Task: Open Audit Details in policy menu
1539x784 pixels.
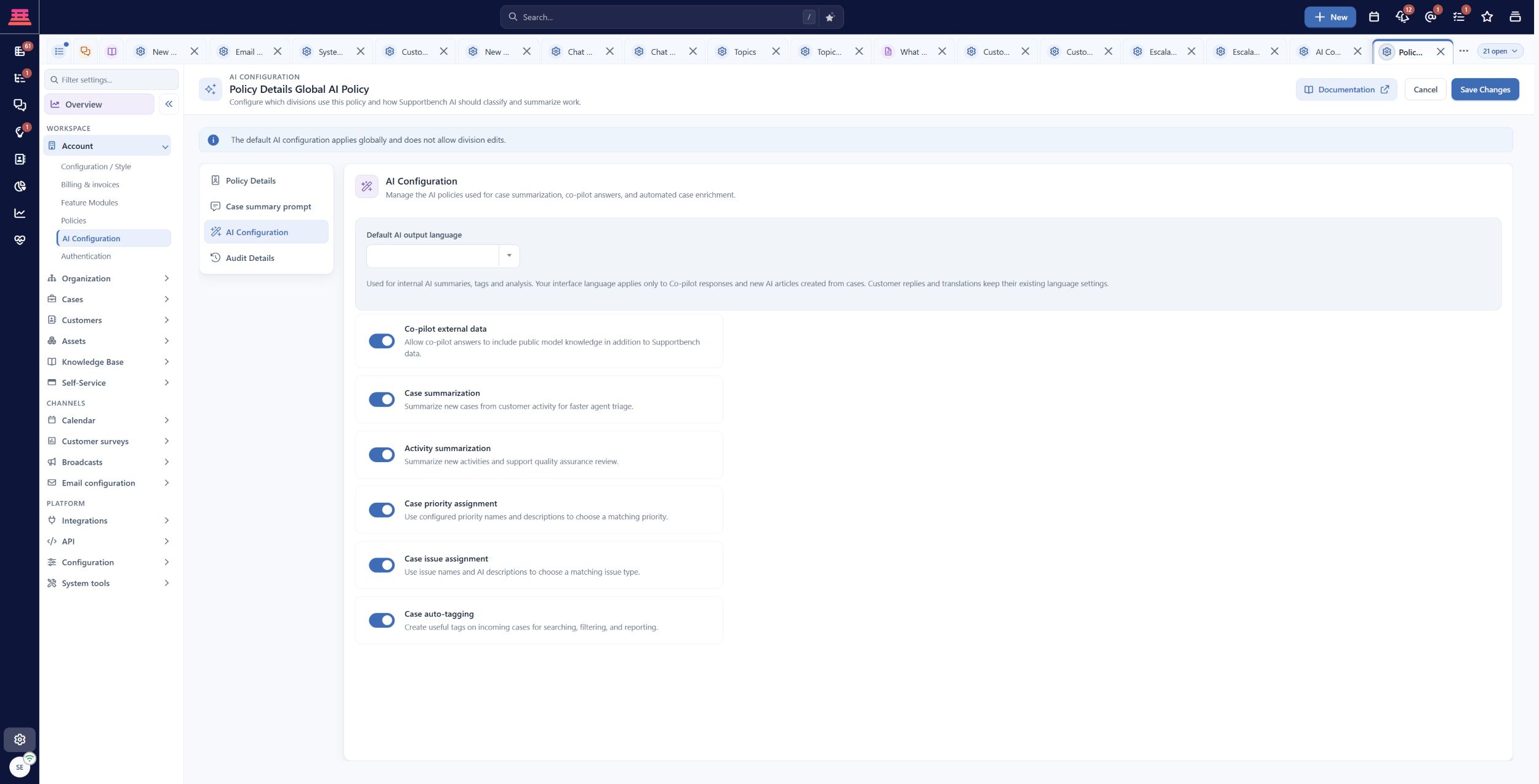Action: pyautogui.click(x=266, y=258)
